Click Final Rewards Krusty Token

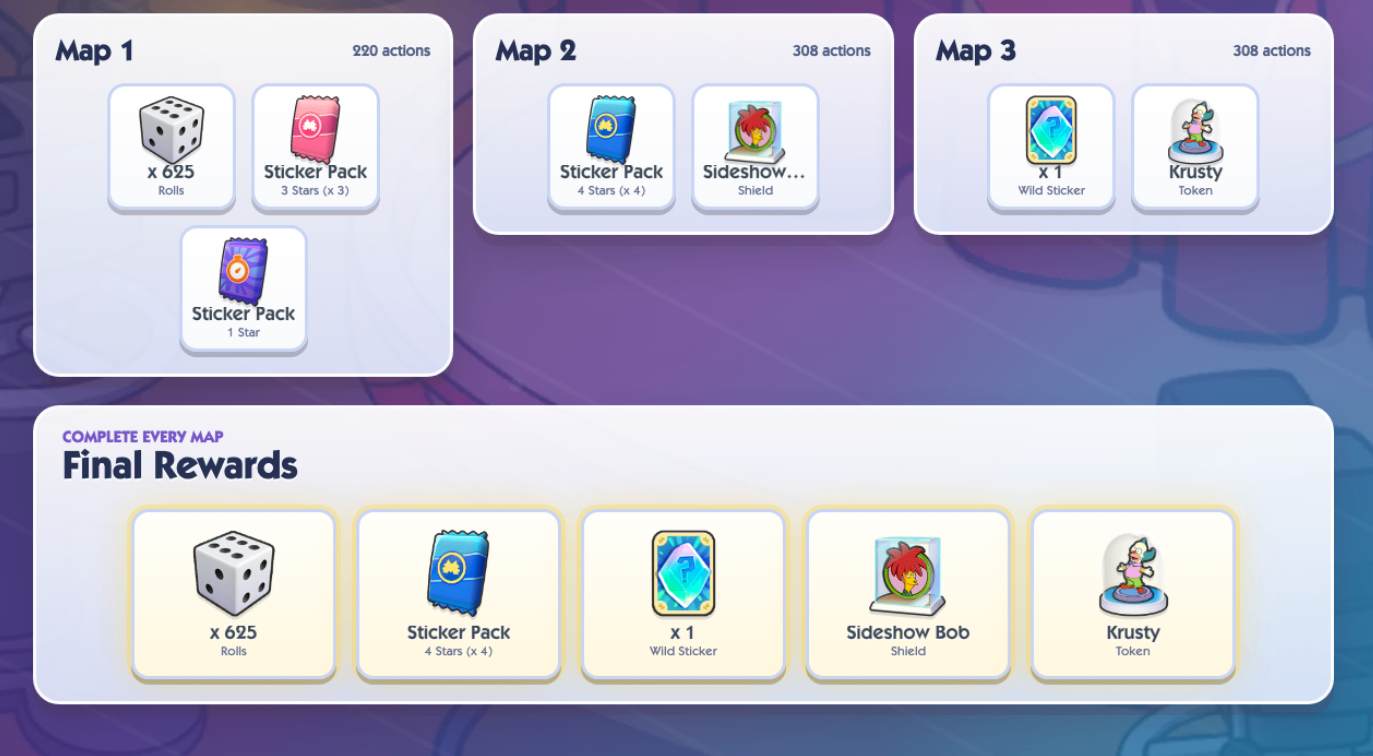1133,594
